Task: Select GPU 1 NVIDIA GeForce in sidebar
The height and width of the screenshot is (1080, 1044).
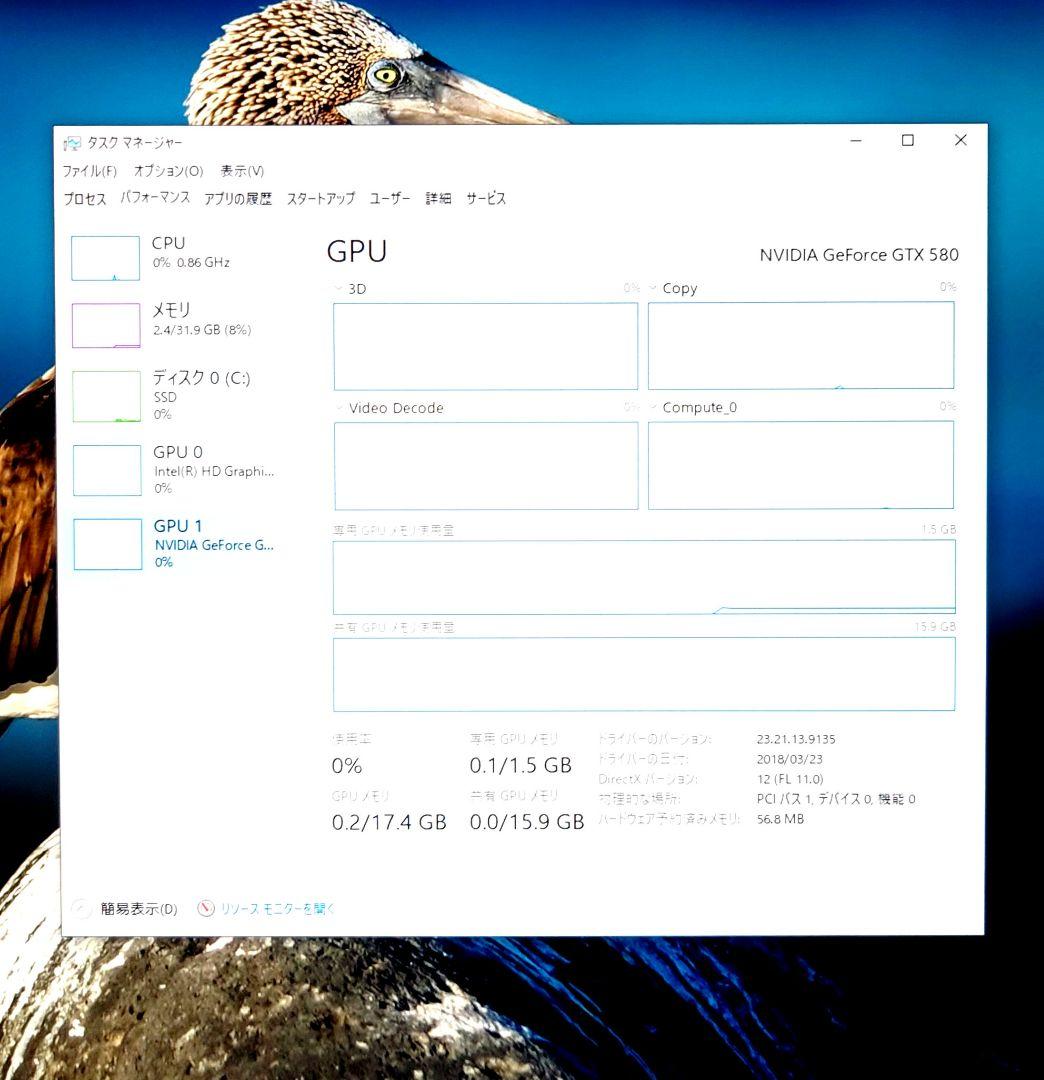Action: click(105, 542)
